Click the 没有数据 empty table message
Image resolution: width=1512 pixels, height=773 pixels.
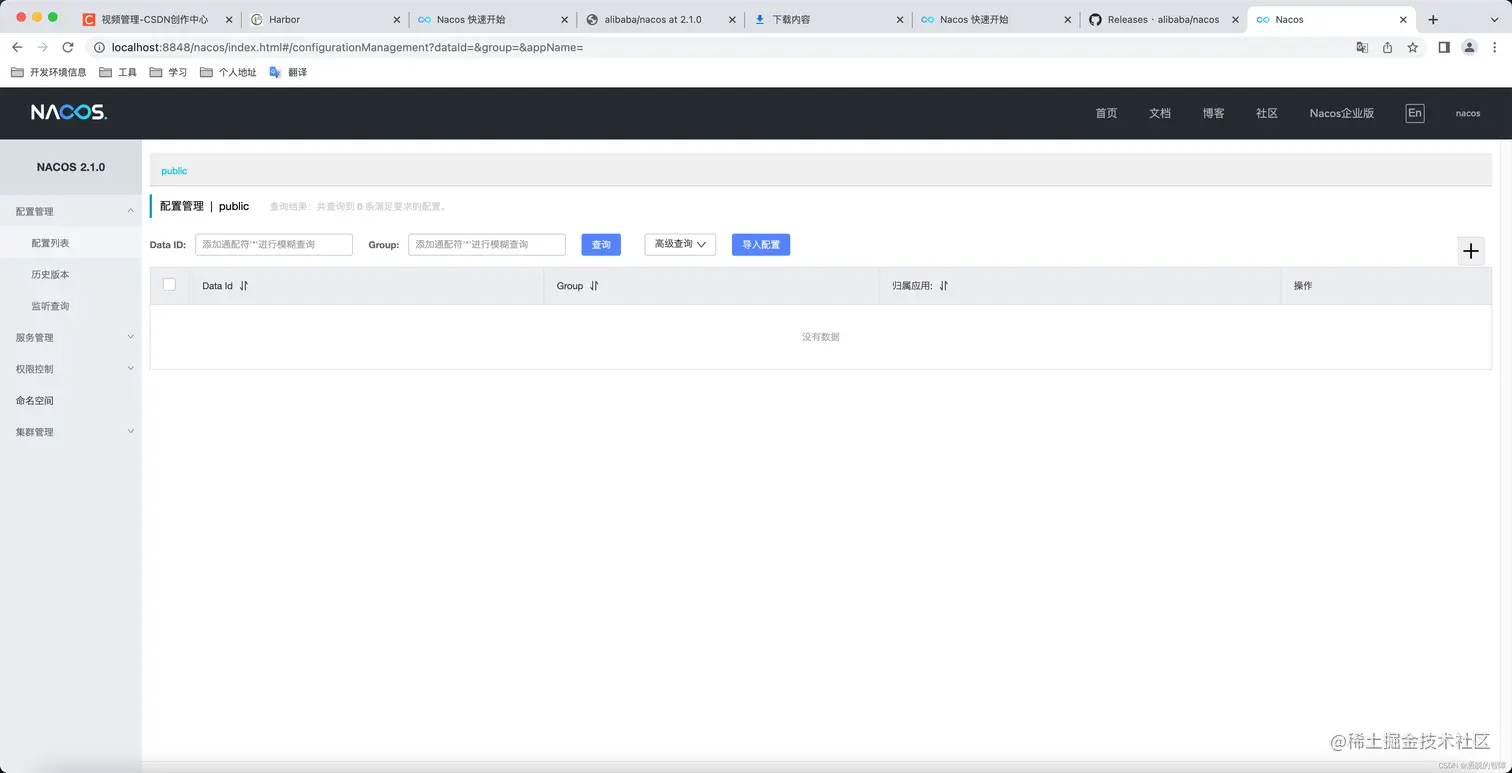click(821, 337)
